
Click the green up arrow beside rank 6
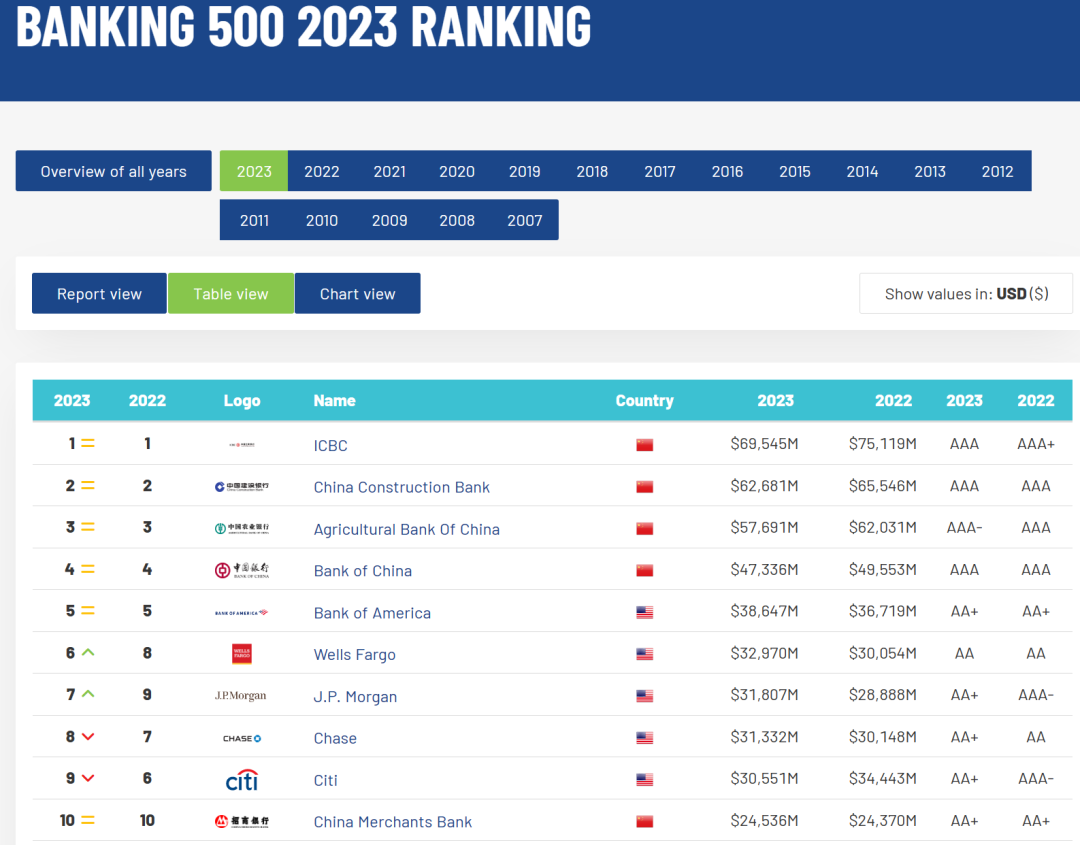pos(88,652)
